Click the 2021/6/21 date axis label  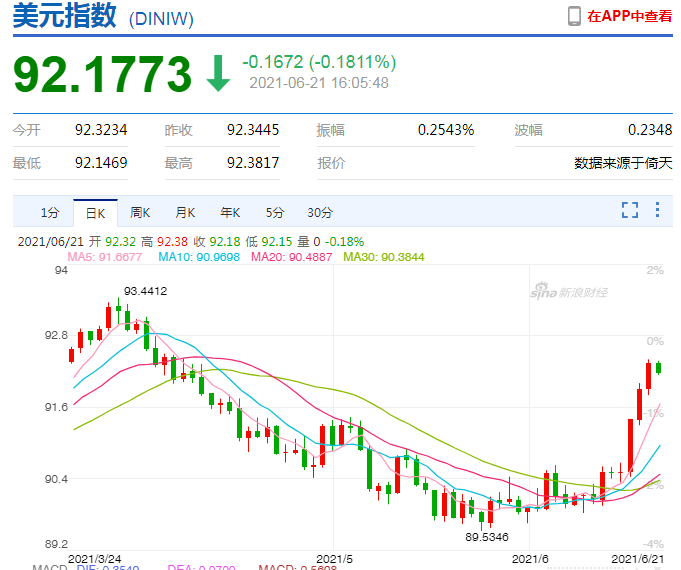(638, 559)
